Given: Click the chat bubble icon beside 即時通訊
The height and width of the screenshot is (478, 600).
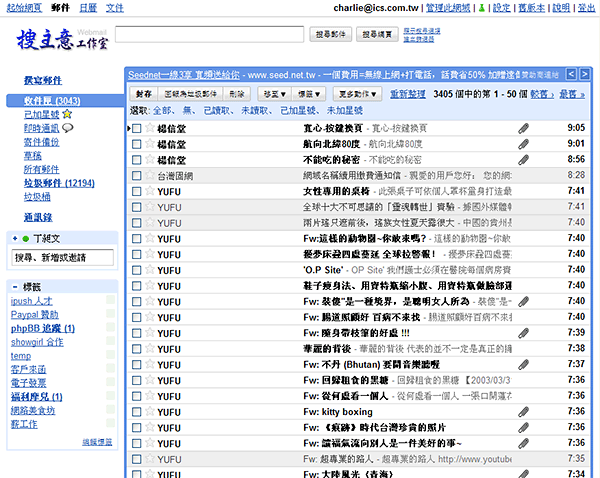Looking at the screenshot, I should tap(68, 127).
